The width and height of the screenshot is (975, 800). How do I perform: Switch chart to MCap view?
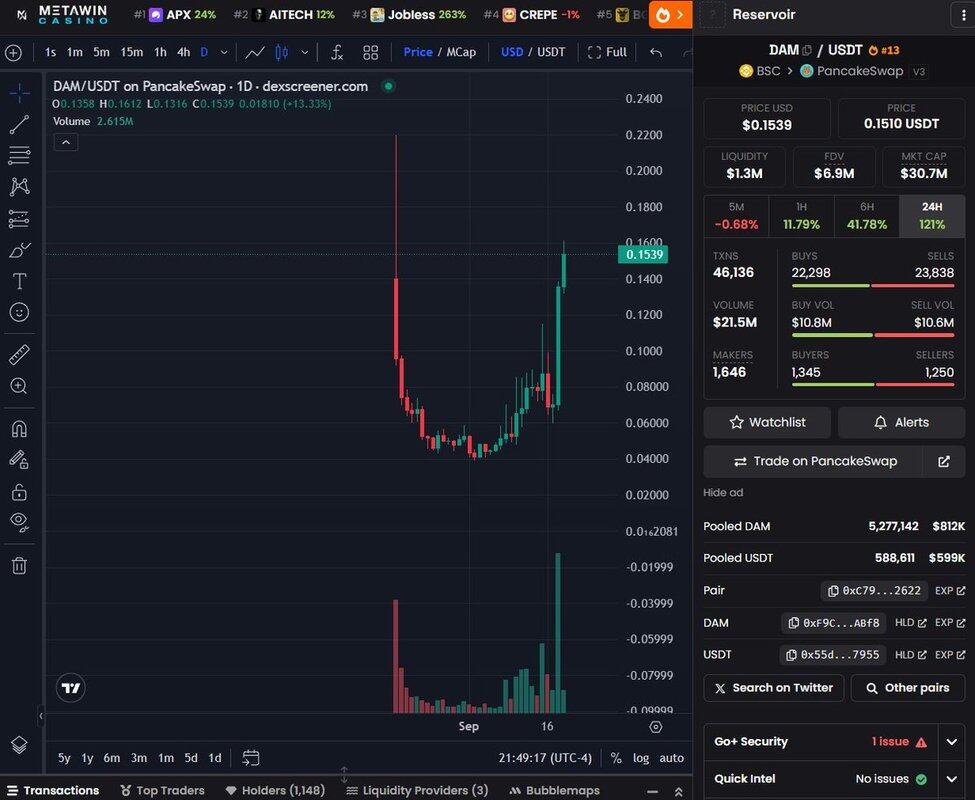[x=461, y=52]
